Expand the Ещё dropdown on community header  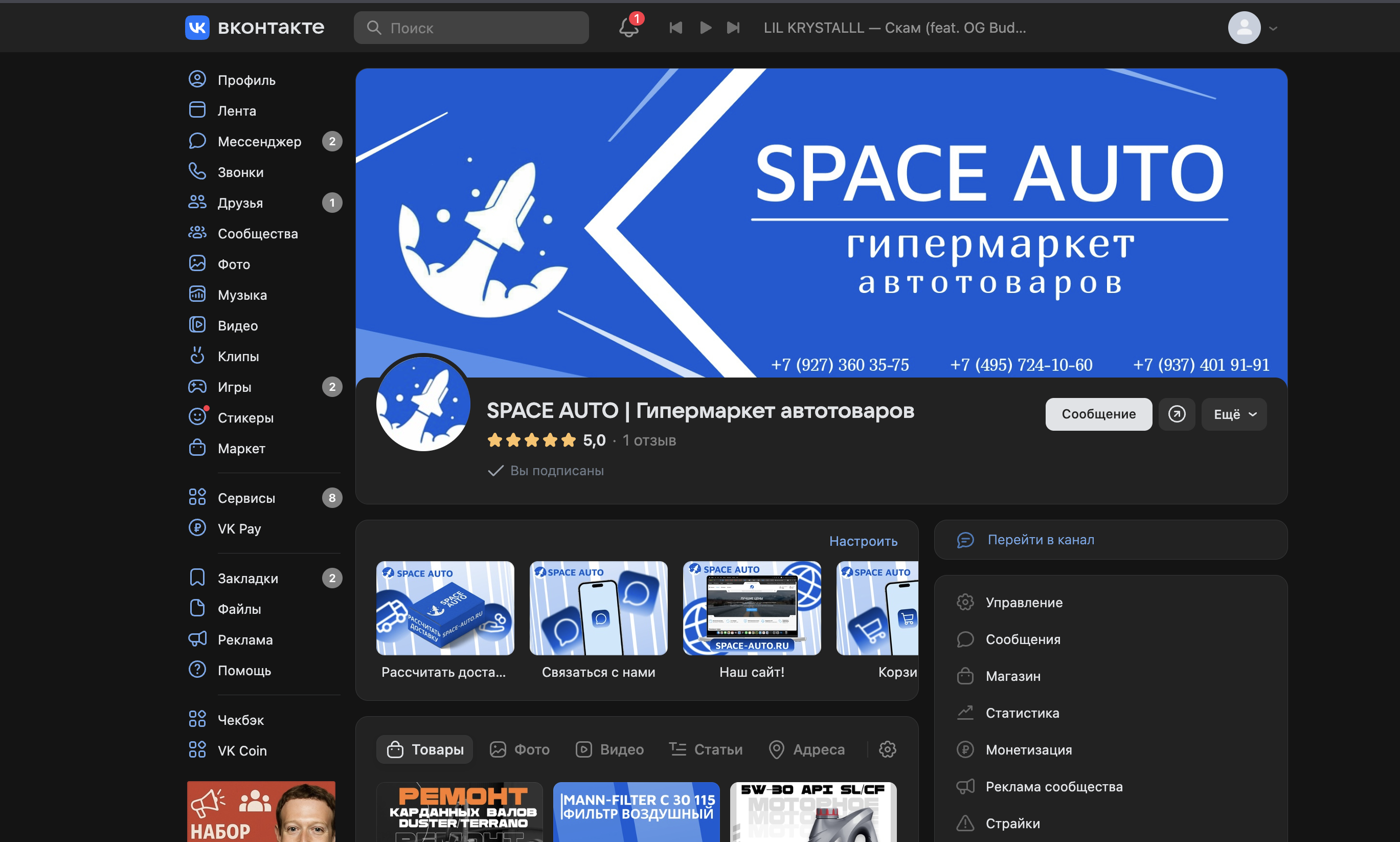(1233, 414)
